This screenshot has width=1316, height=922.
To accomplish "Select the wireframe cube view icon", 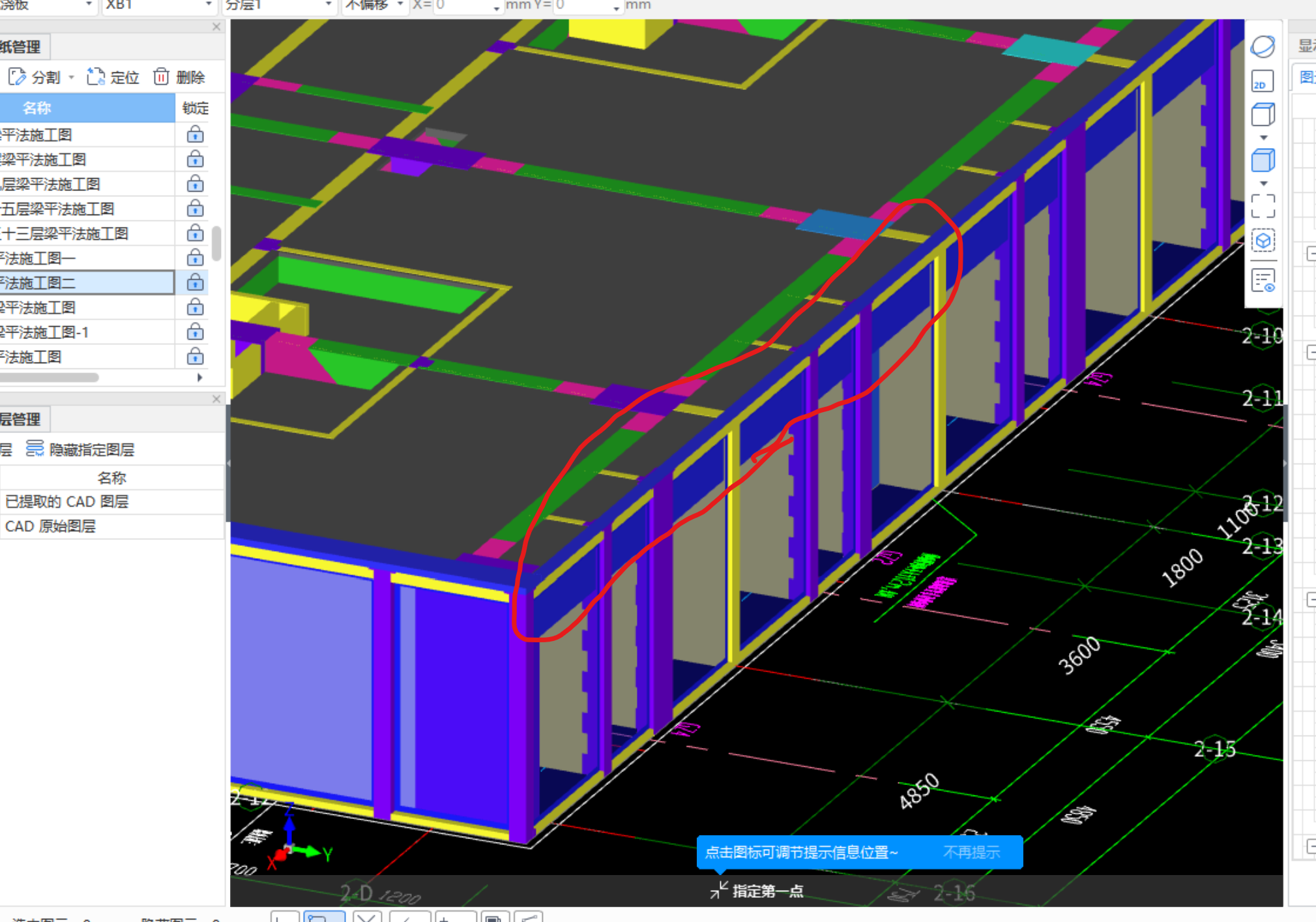I will [x=1263, y=115].
